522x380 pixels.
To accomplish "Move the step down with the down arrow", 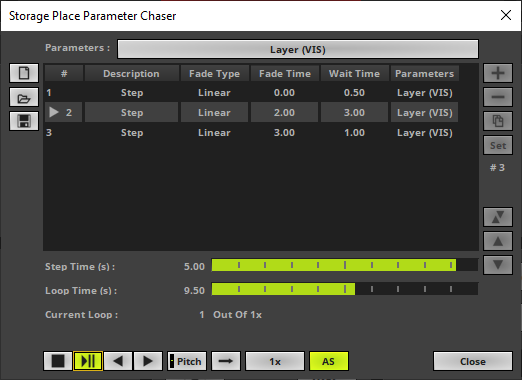I will click(x=498, y=265).
